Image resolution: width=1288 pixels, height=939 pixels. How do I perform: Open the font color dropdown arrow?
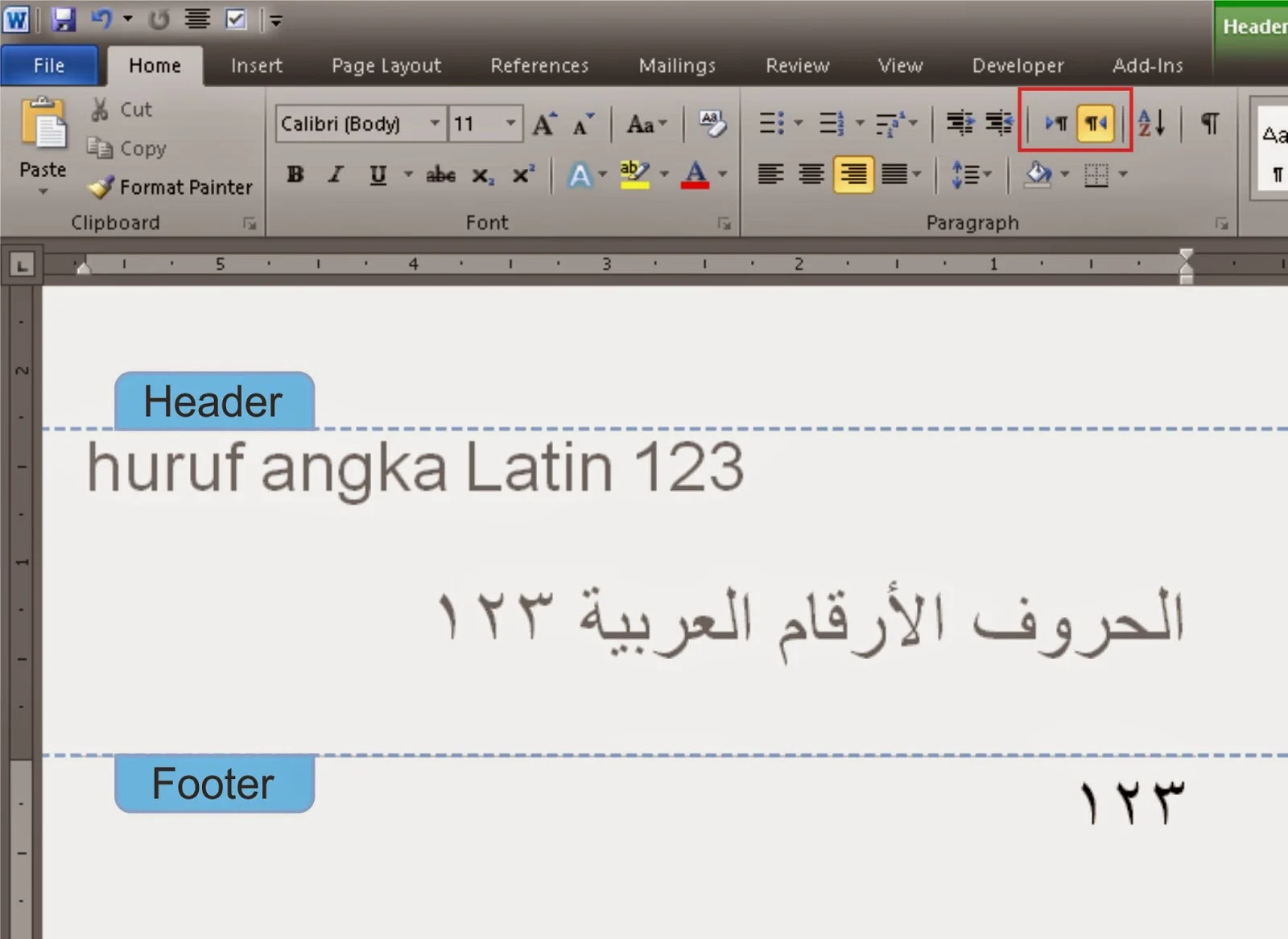[723, 174]
